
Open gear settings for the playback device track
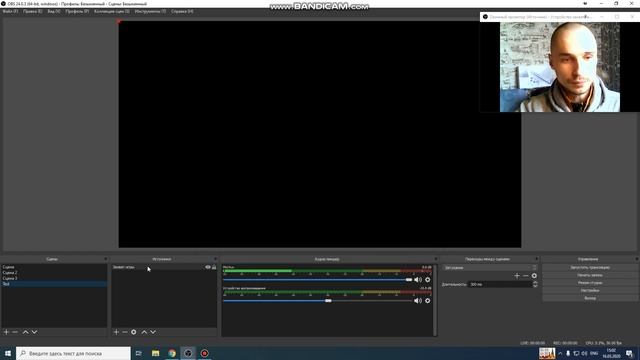(x=428, y=301)
